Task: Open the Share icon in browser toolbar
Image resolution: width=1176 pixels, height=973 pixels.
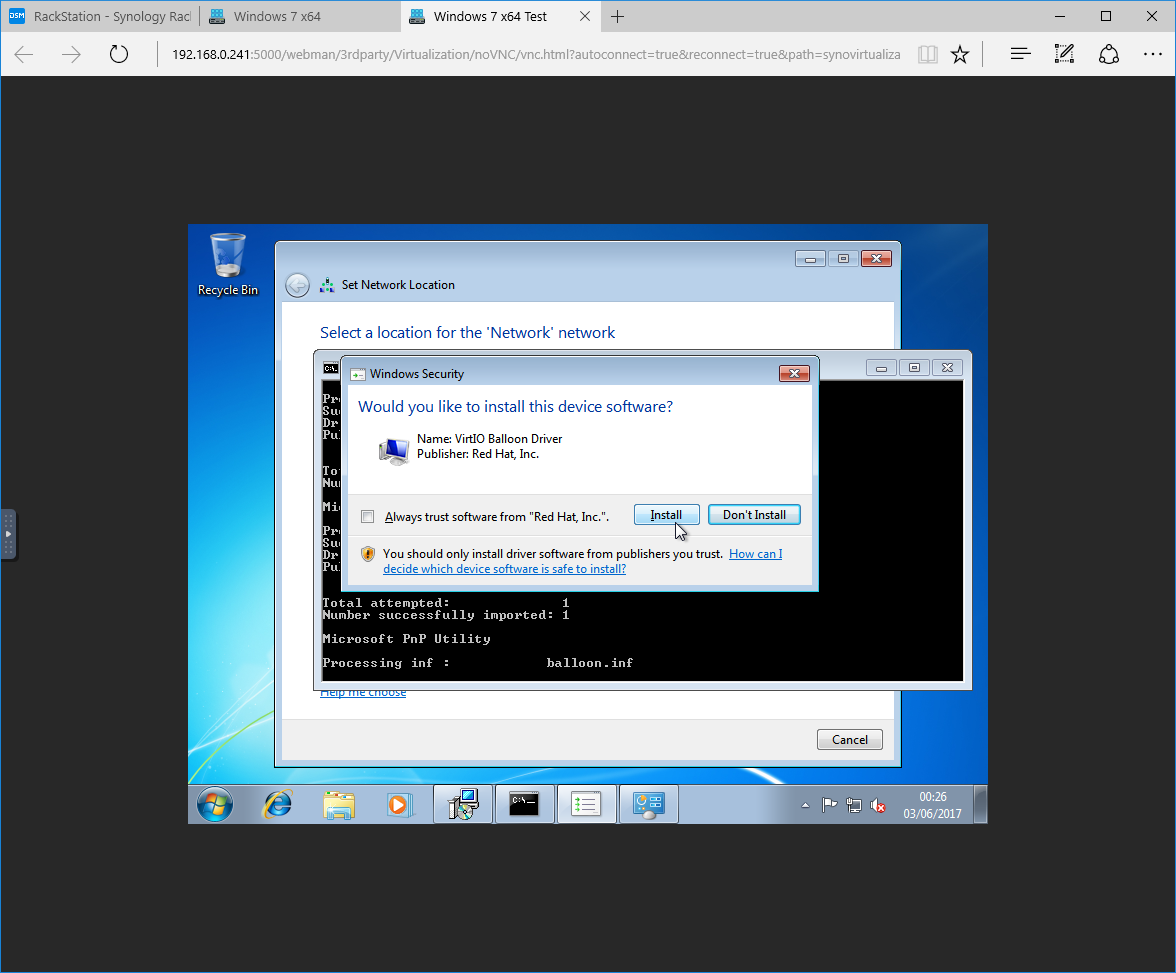Action: tap(1108, 54)
